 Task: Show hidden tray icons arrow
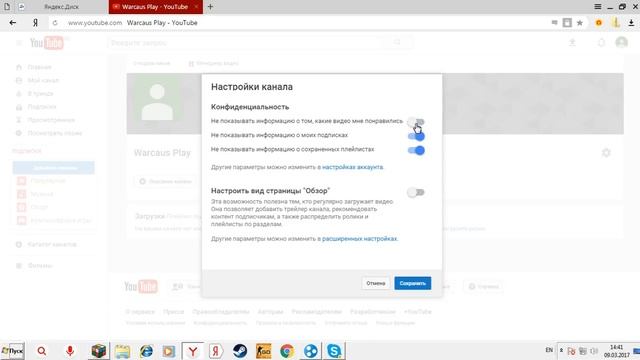(562, 350)
